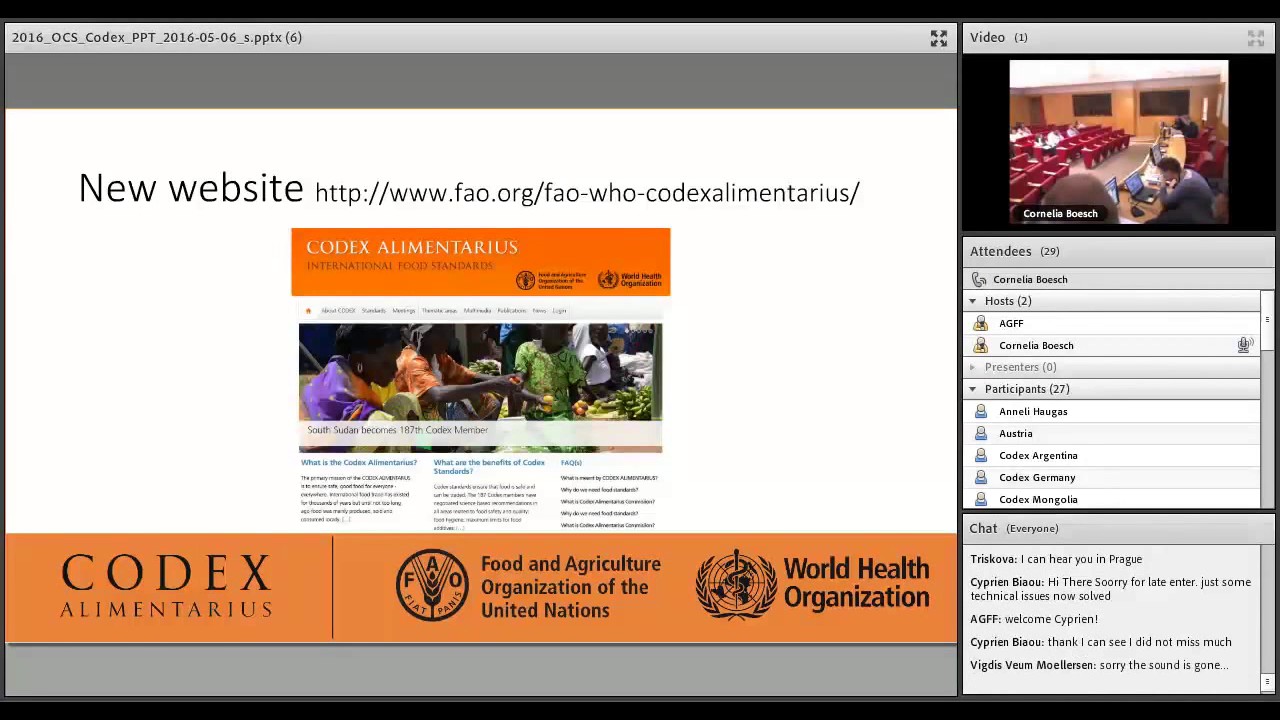Click the pptx file name in Share pod title

[157, 37]
